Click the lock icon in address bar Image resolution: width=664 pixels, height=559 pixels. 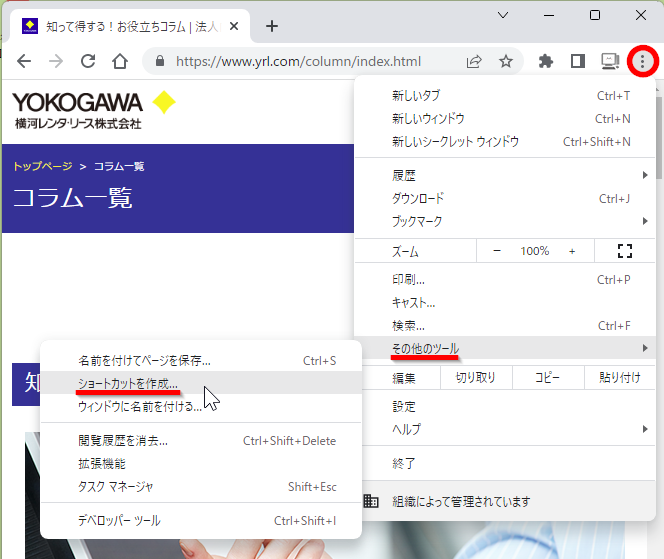160,61
